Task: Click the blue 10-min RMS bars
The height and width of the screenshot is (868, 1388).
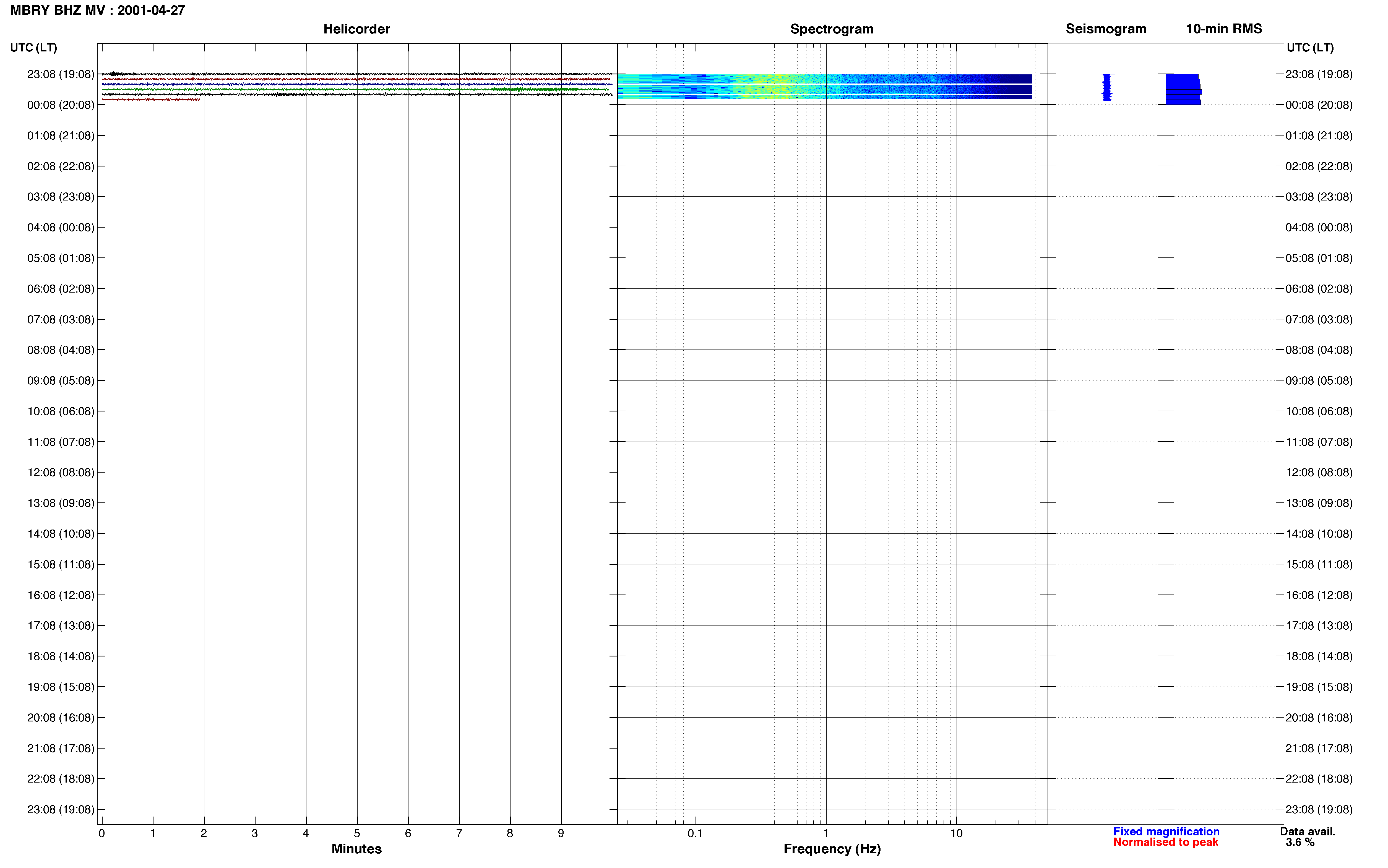Action: click(x=1183, y=89)
